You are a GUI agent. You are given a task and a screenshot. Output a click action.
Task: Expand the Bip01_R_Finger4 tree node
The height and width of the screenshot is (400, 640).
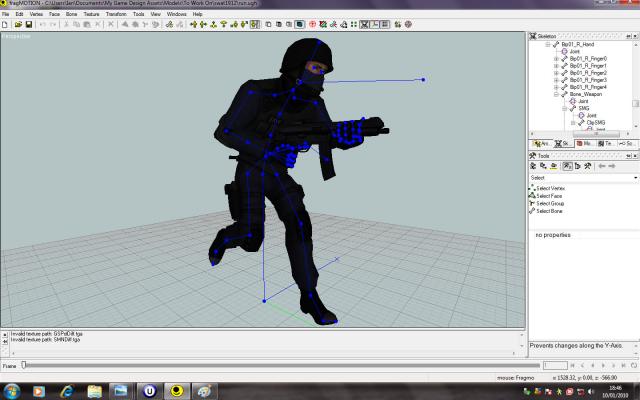pyautogui.click(x=556, y=87)
